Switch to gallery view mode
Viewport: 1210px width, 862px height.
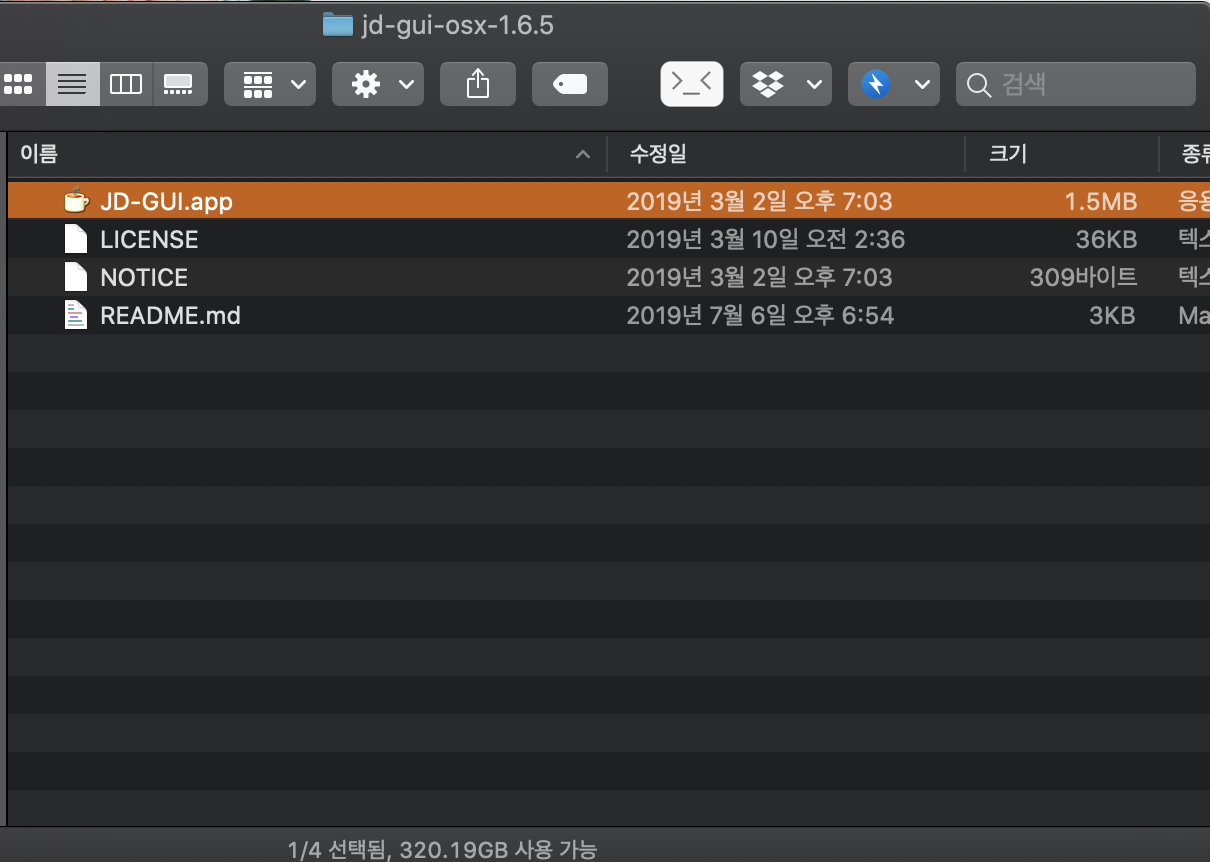click(179, 84)
